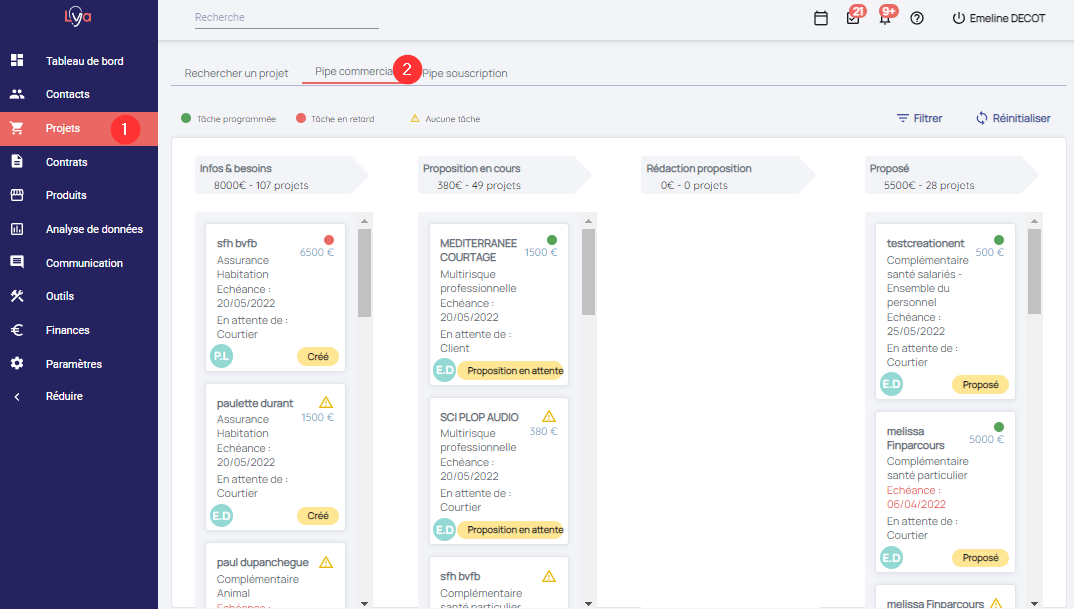The width and height of the screenshot is (1074, 609).
Task: Click the Recherche search field
Action: (286, 17)
